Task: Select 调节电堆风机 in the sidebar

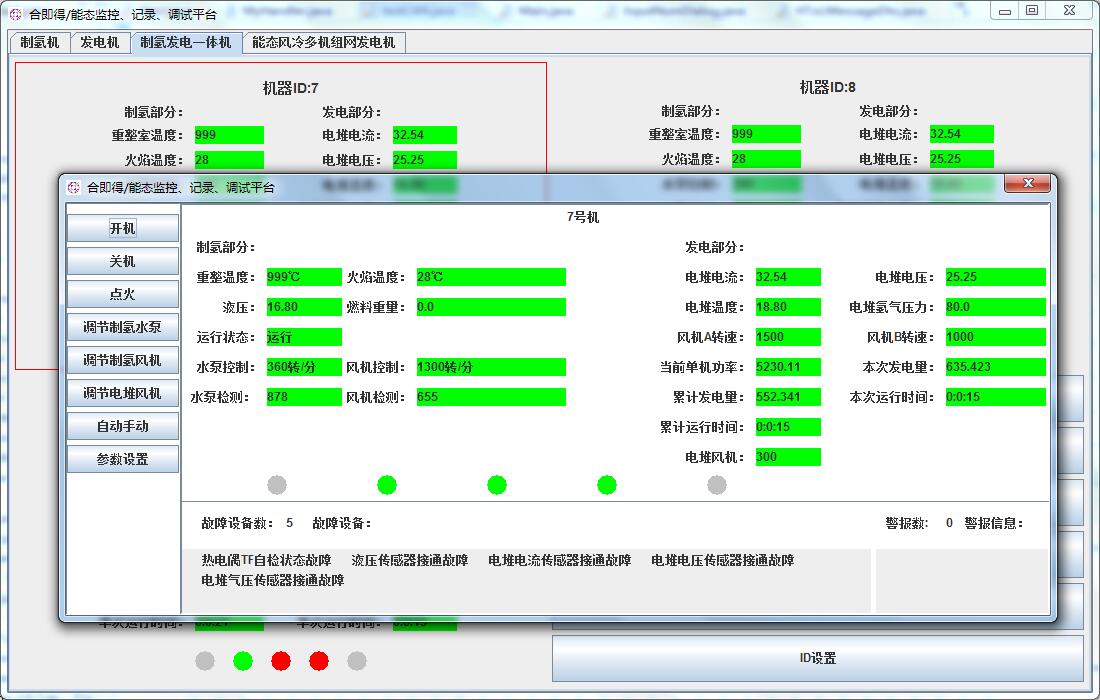Action: 122,393
